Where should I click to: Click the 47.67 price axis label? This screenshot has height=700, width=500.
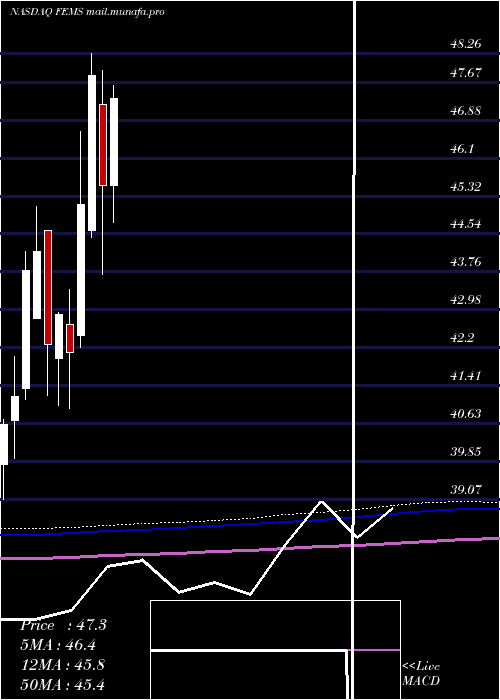tap(466, 72)
